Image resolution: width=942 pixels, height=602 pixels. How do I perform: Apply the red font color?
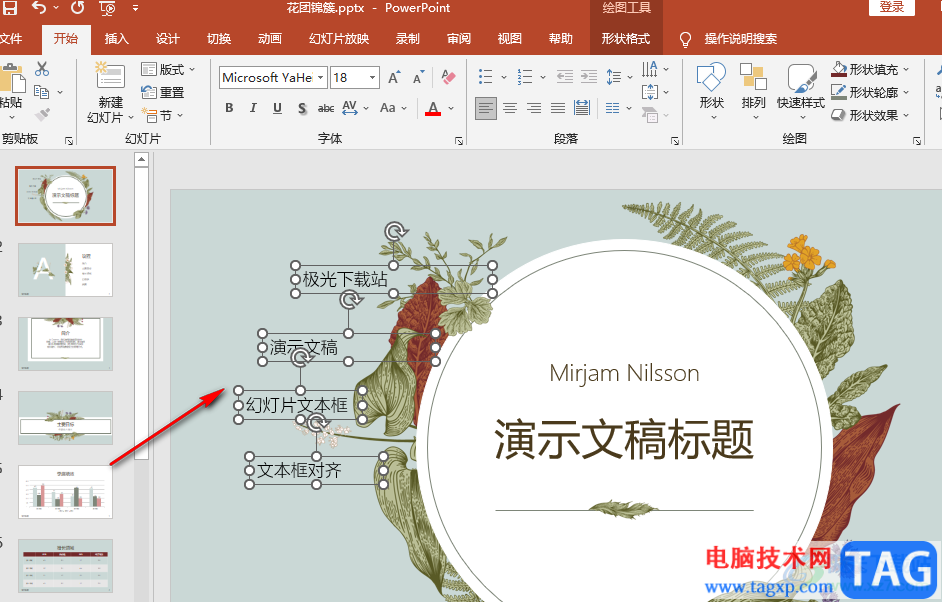click(x=433, y=108)
